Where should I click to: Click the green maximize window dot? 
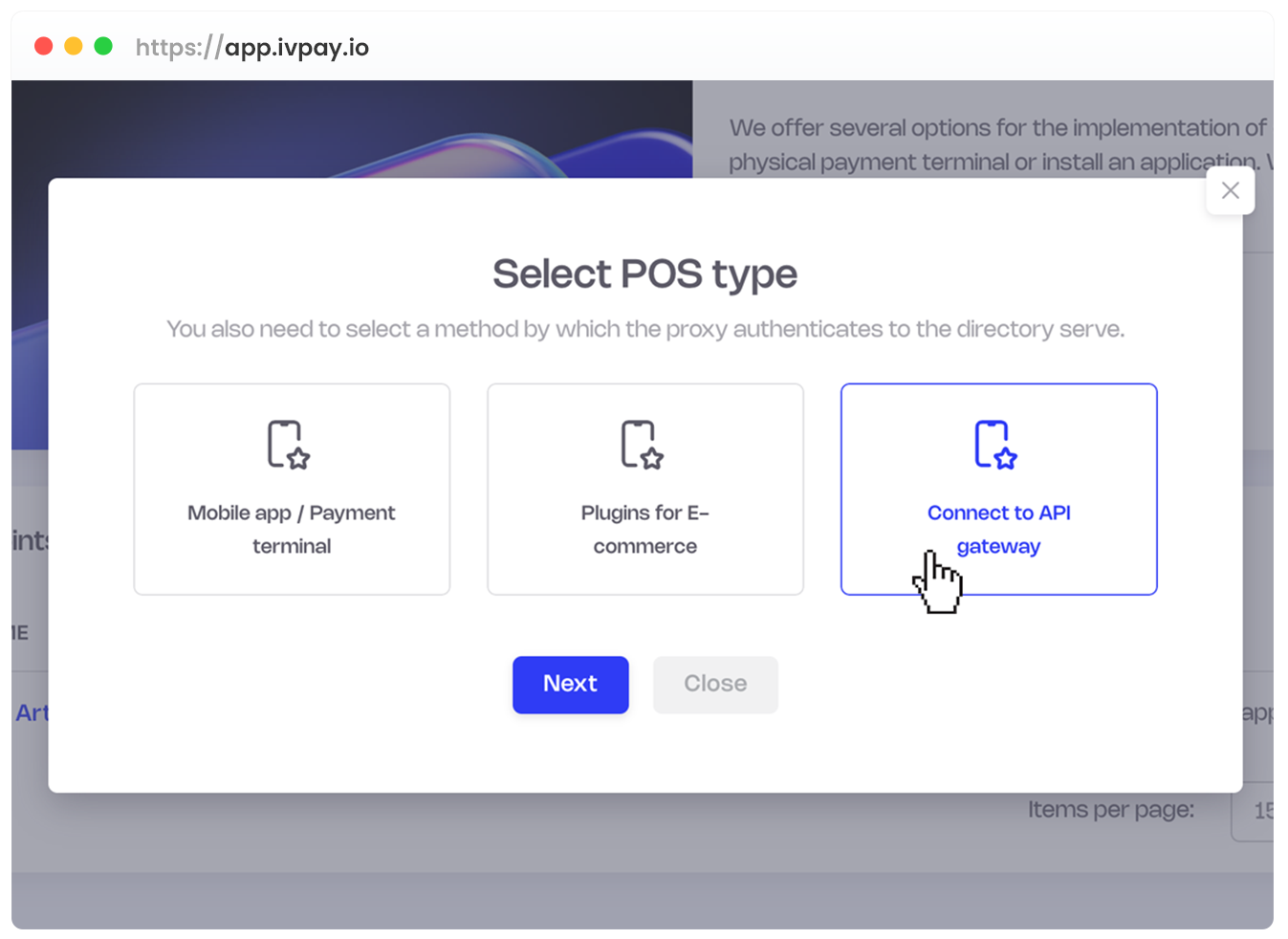(x=103, y=46)
